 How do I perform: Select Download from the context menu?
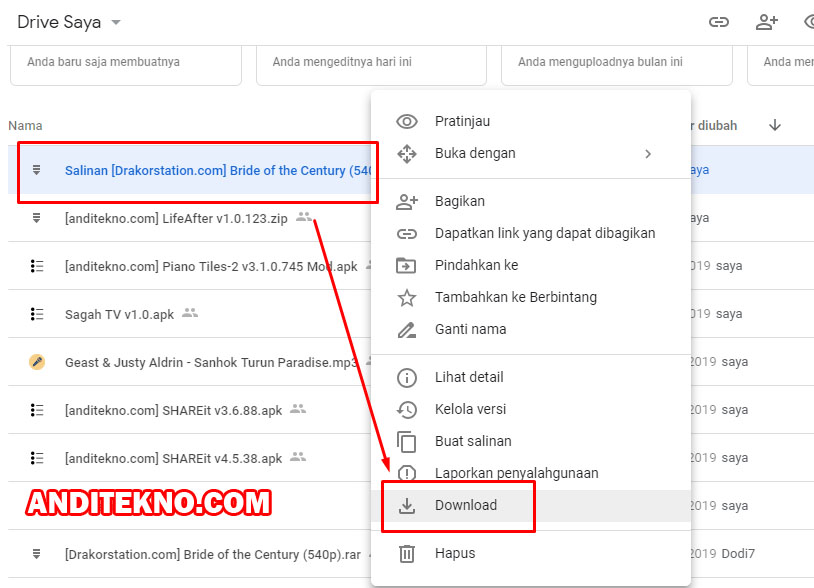pyautogui.click(x=466, y=506)
